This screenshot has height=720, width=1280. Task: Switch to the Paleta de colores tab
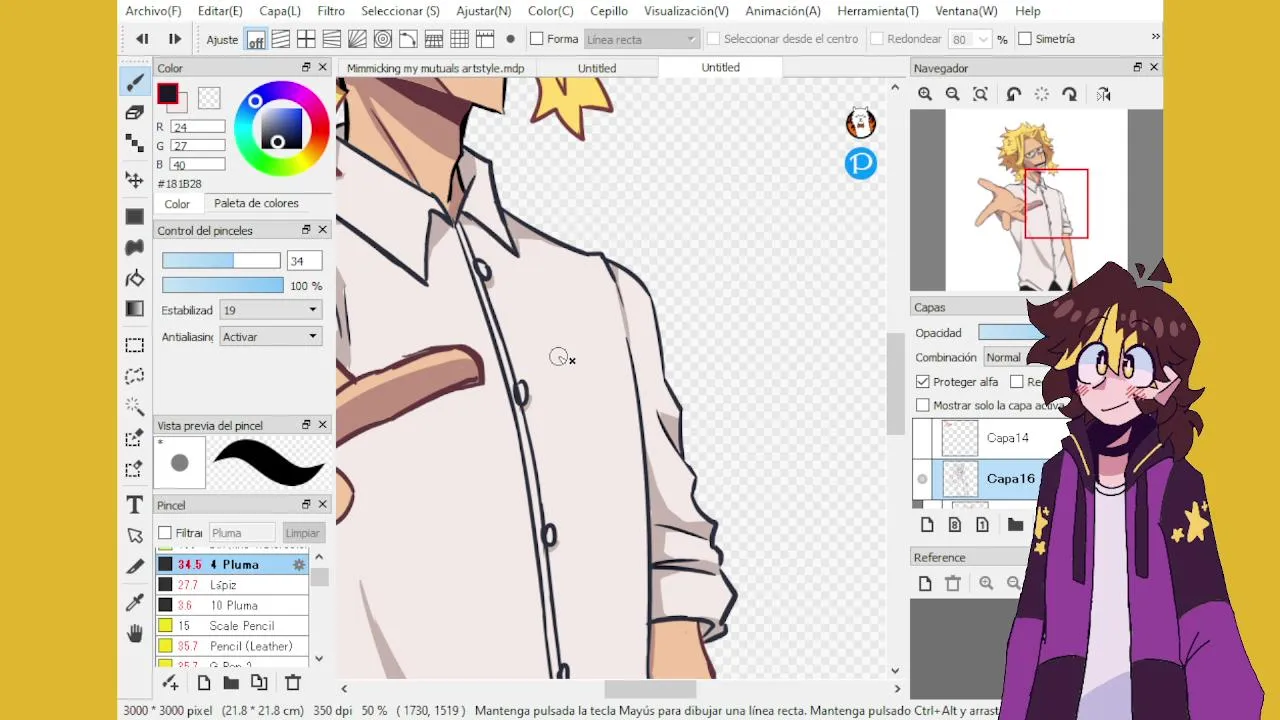click(256, 203)
